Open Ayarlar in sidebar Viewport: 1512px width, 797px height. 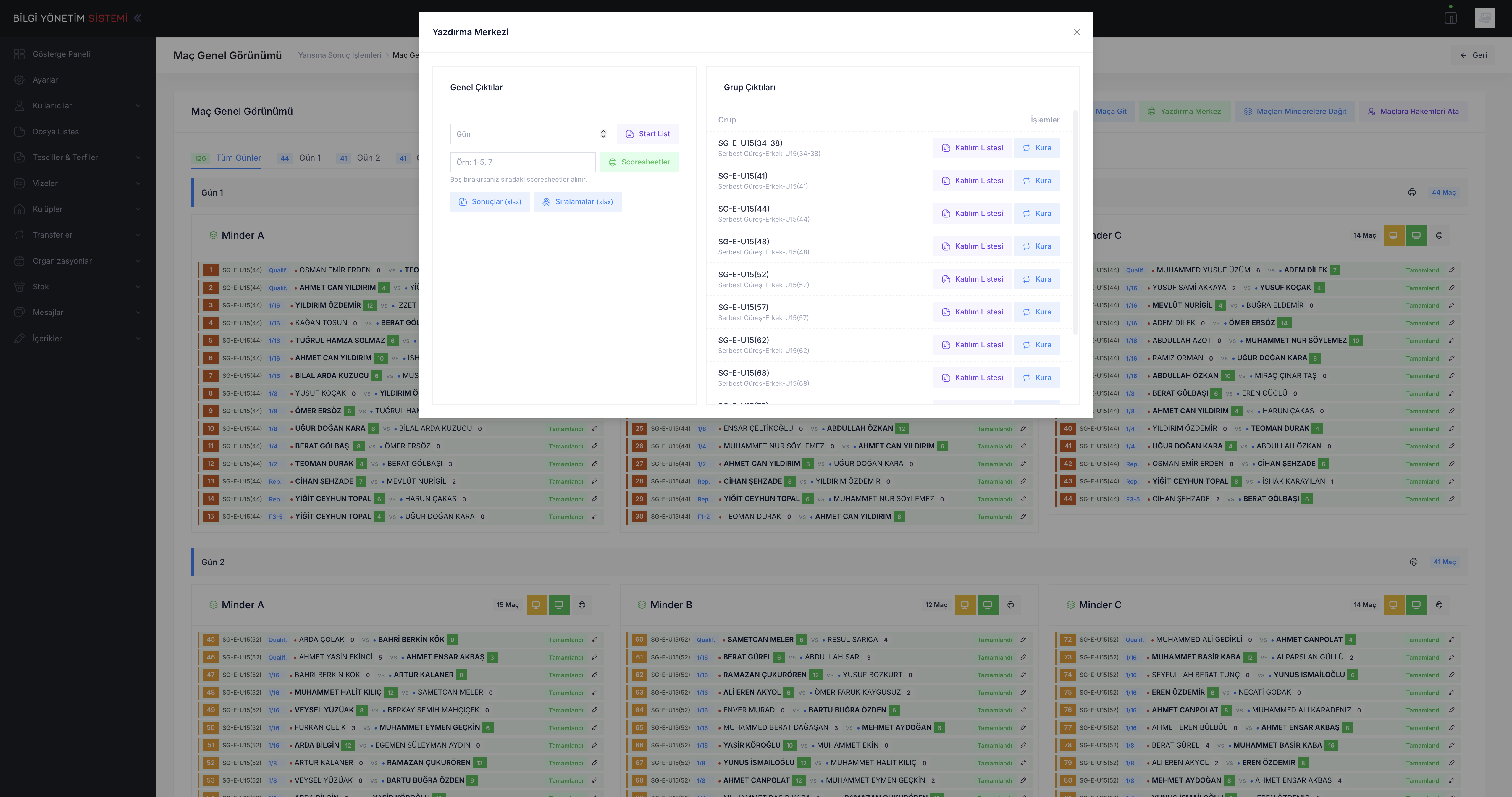click(77, 80)
